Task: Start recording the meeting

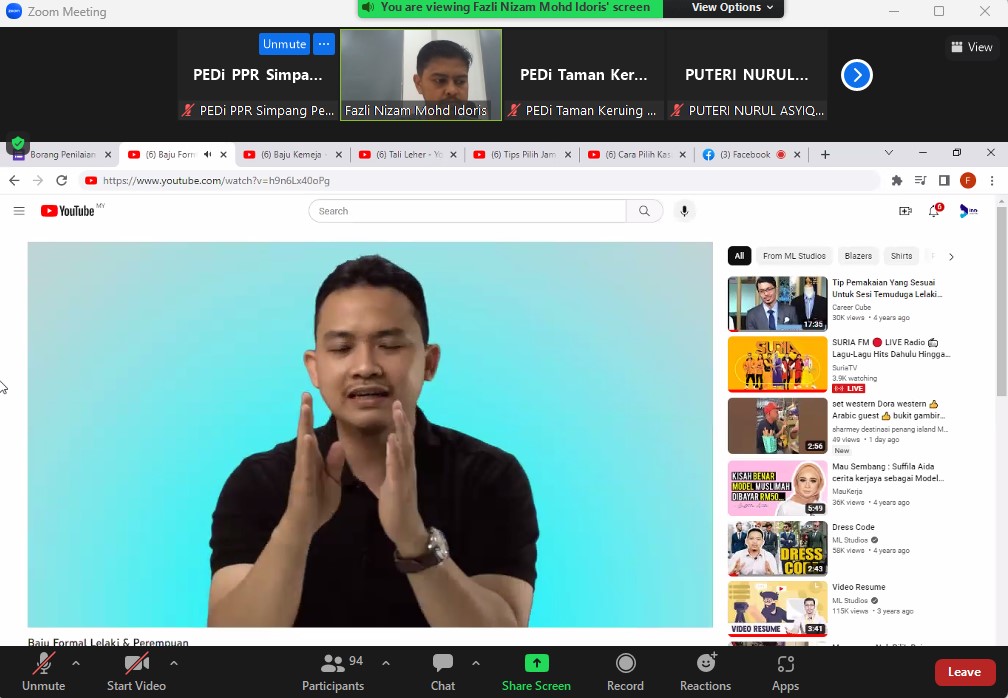Action: (625, 672)
